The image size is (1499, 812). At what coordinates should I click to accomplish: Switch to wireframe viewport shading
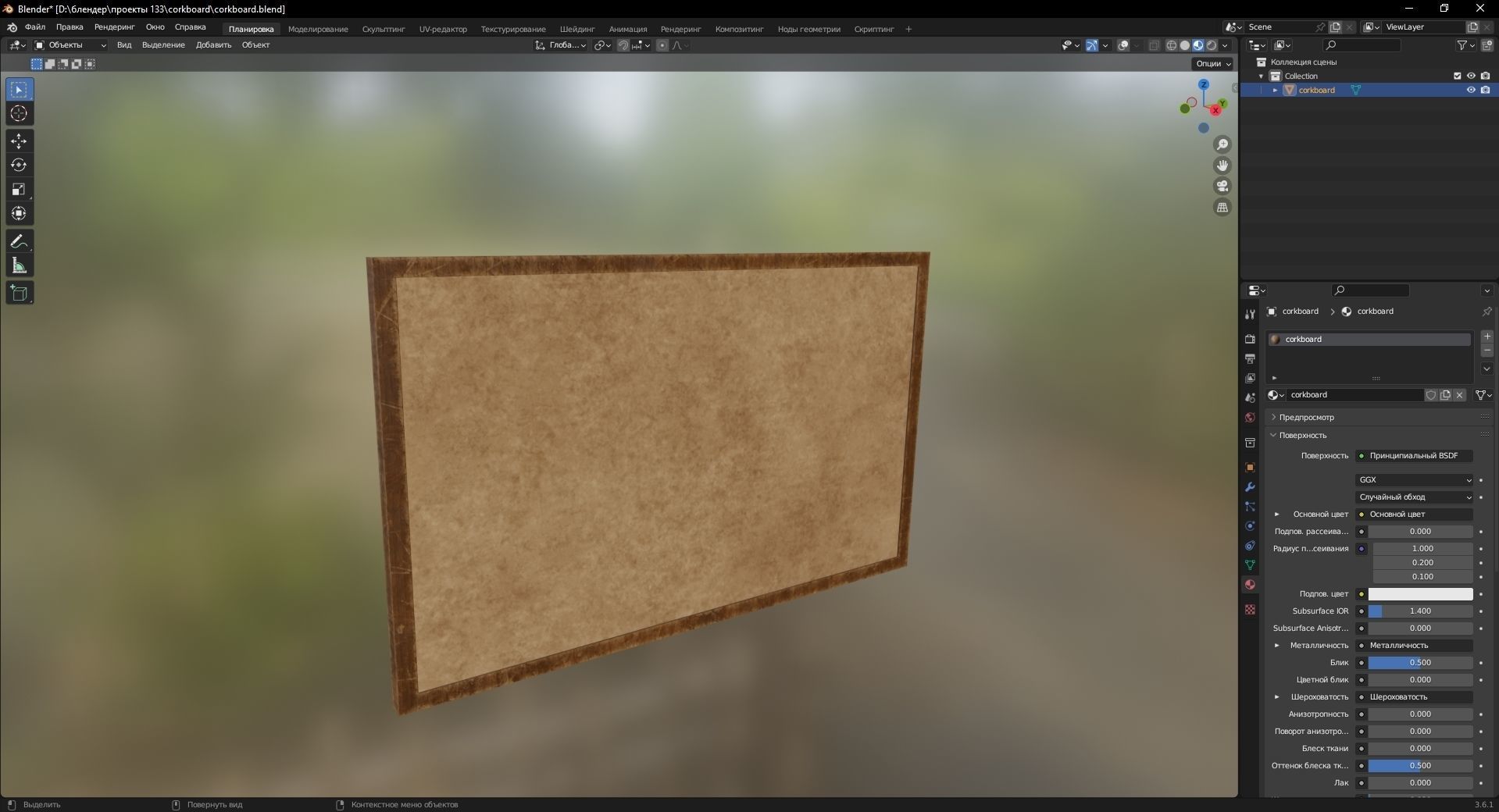[1171, 45]
